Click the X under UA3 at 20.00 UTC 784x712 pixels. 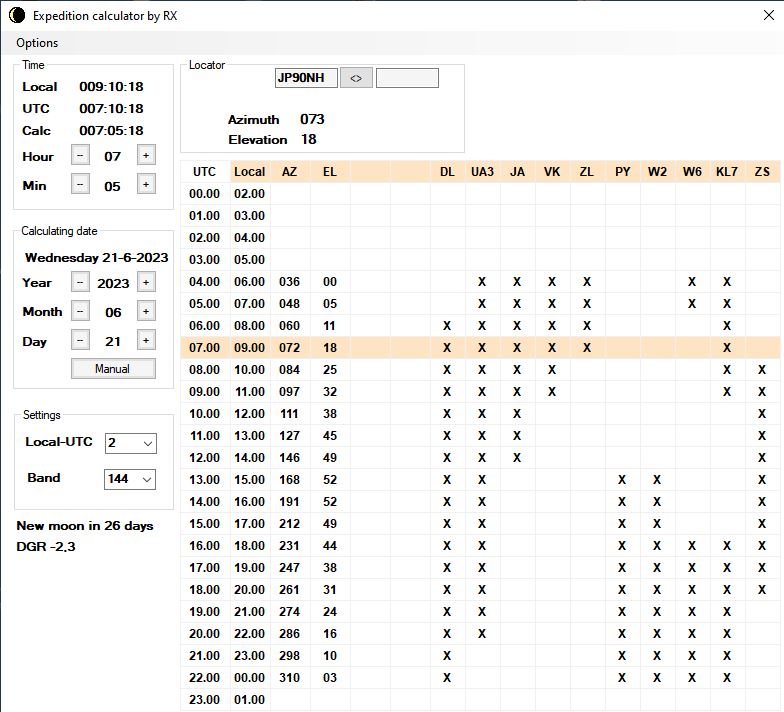[x=482, y=634]
